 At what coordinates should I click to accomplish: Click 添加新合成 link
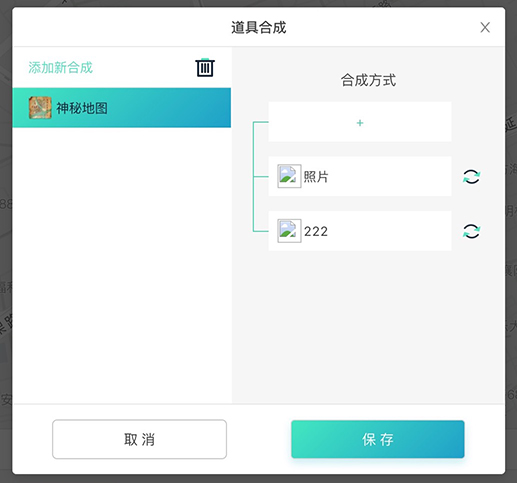click(x=60, y=68)
